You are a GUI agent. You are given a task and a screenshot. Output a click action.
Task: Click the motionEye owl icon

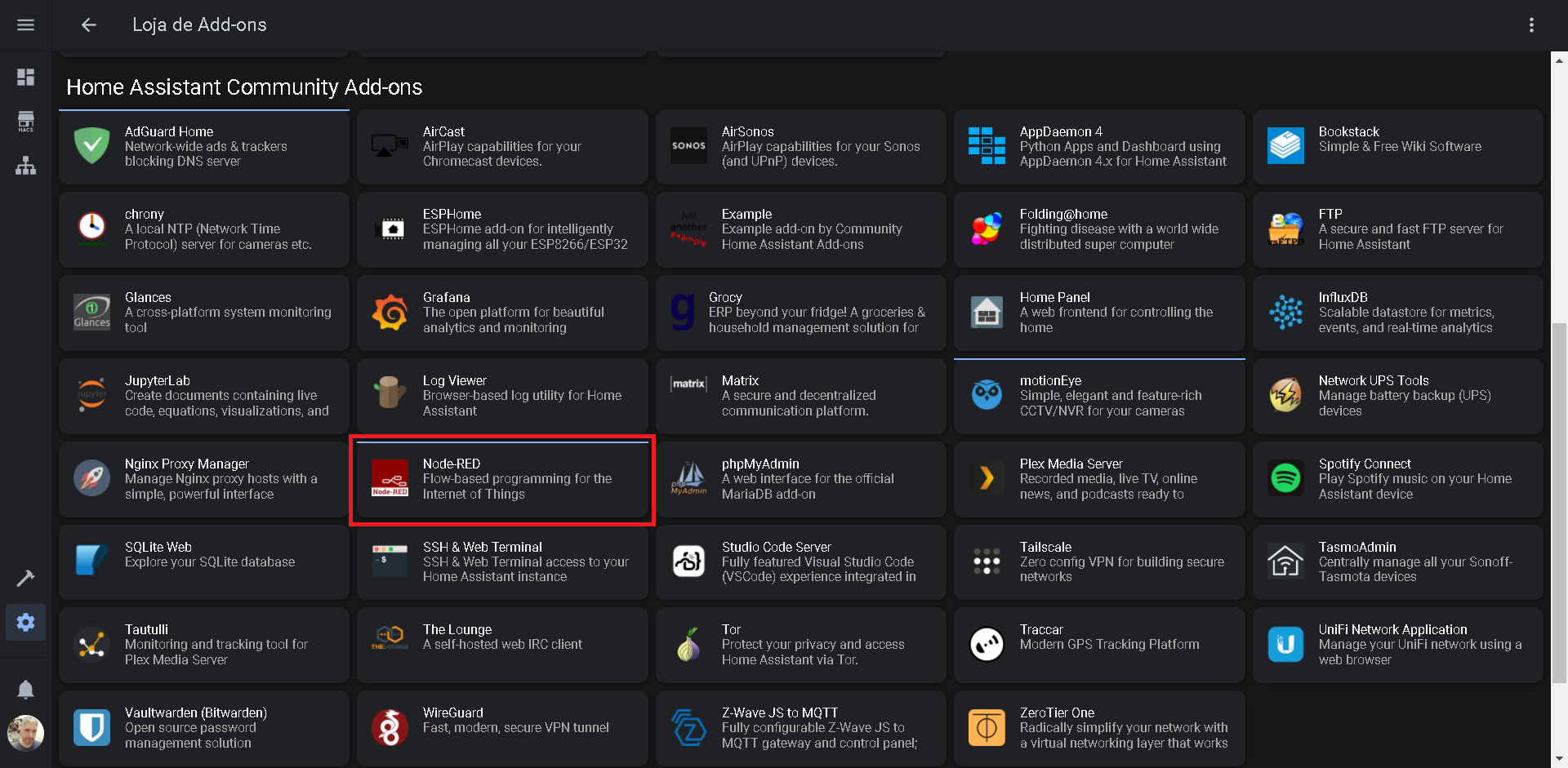pyautogui.click(x=987, y=395)
